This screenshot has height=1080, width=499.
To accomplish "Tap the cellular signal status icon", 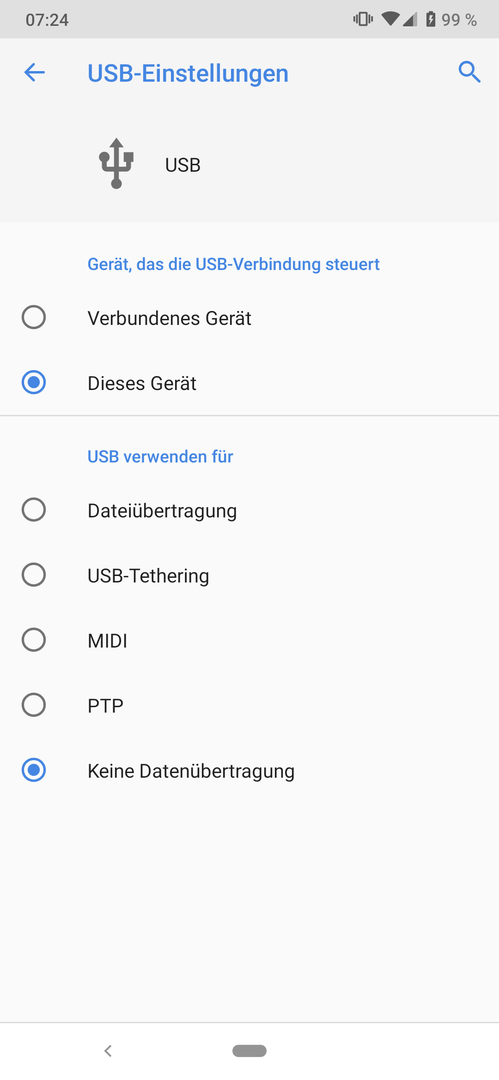I will click(x=410, y=19).
